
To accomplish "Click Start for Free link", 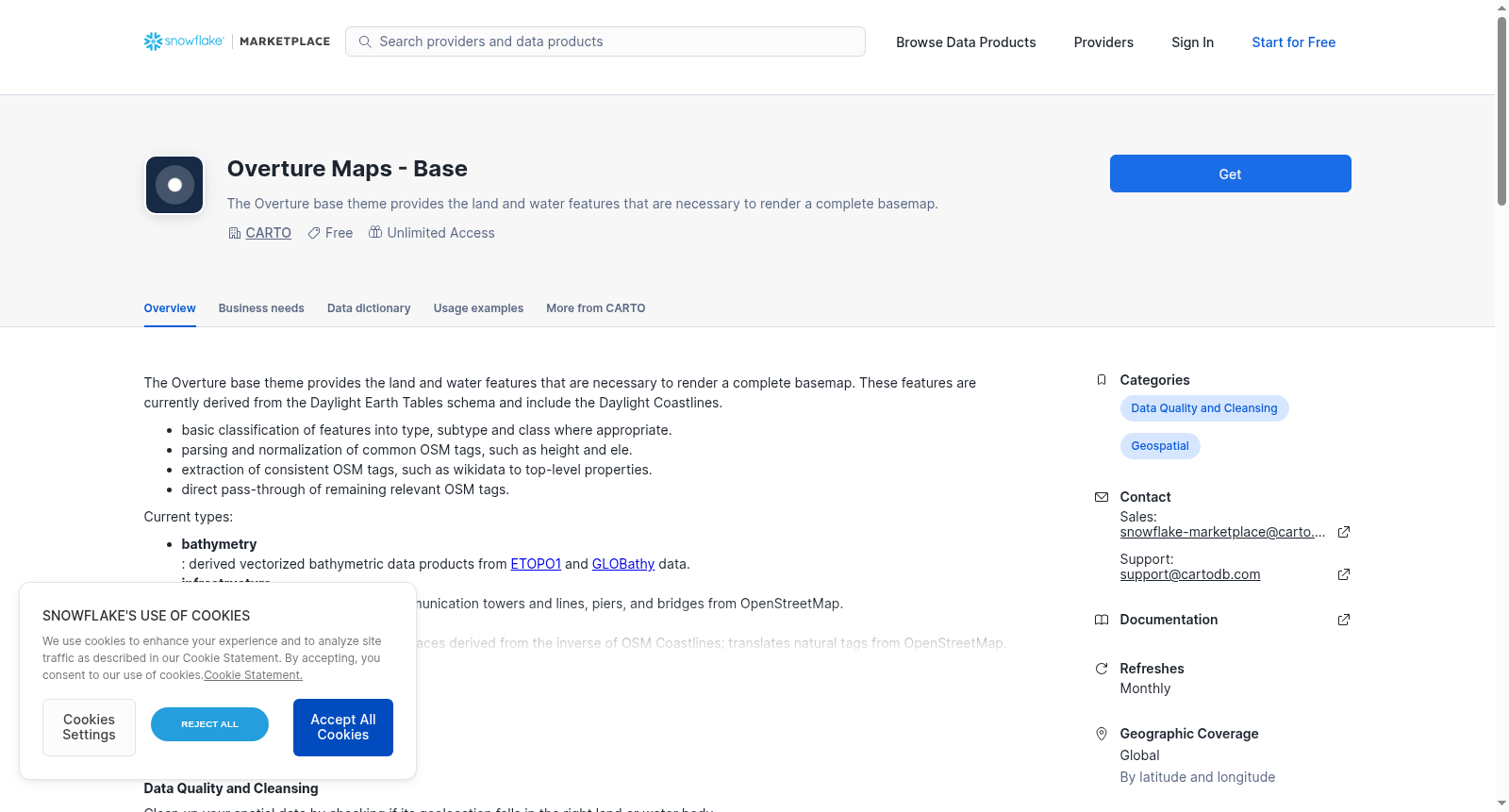I will click(x=1293, y=42).
